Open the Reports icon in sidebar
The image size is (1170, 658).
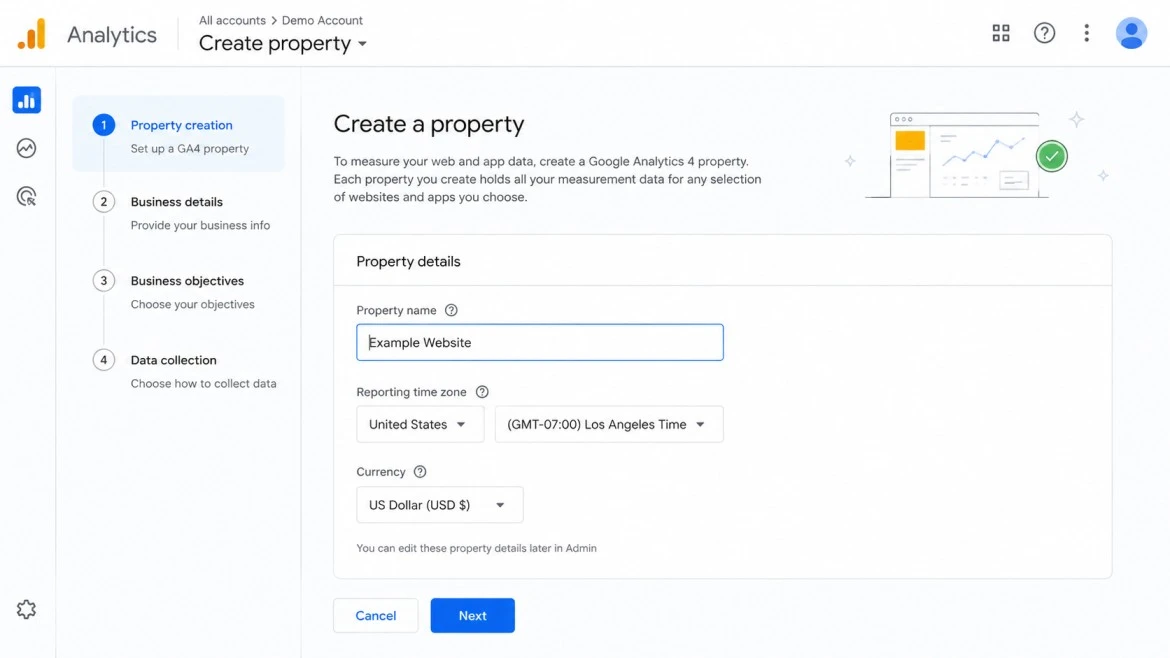(26, 100)
